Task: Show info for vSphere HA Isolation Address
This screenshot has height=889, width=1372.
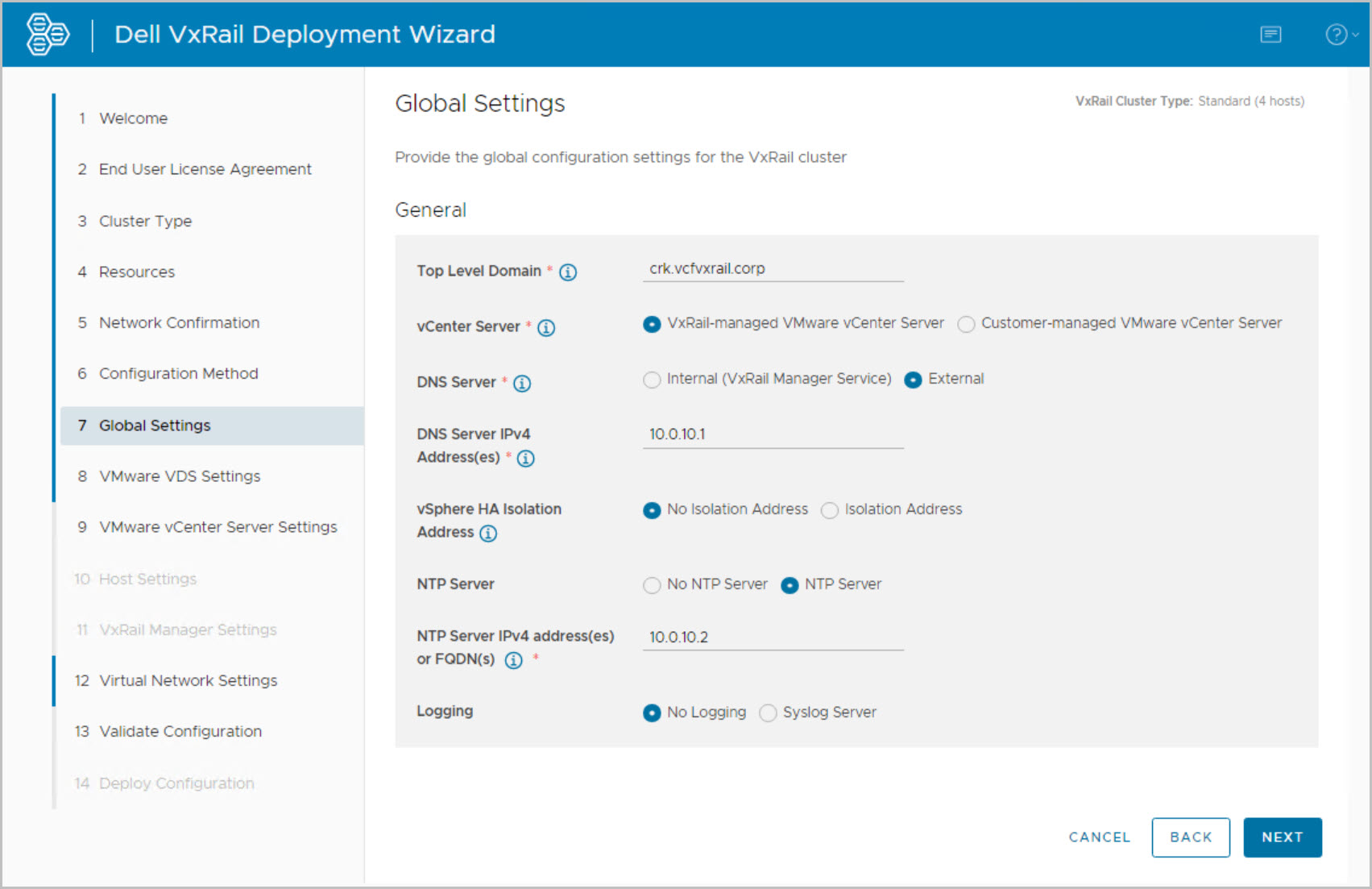Action: pyautogui.click(x=488, y=534)
